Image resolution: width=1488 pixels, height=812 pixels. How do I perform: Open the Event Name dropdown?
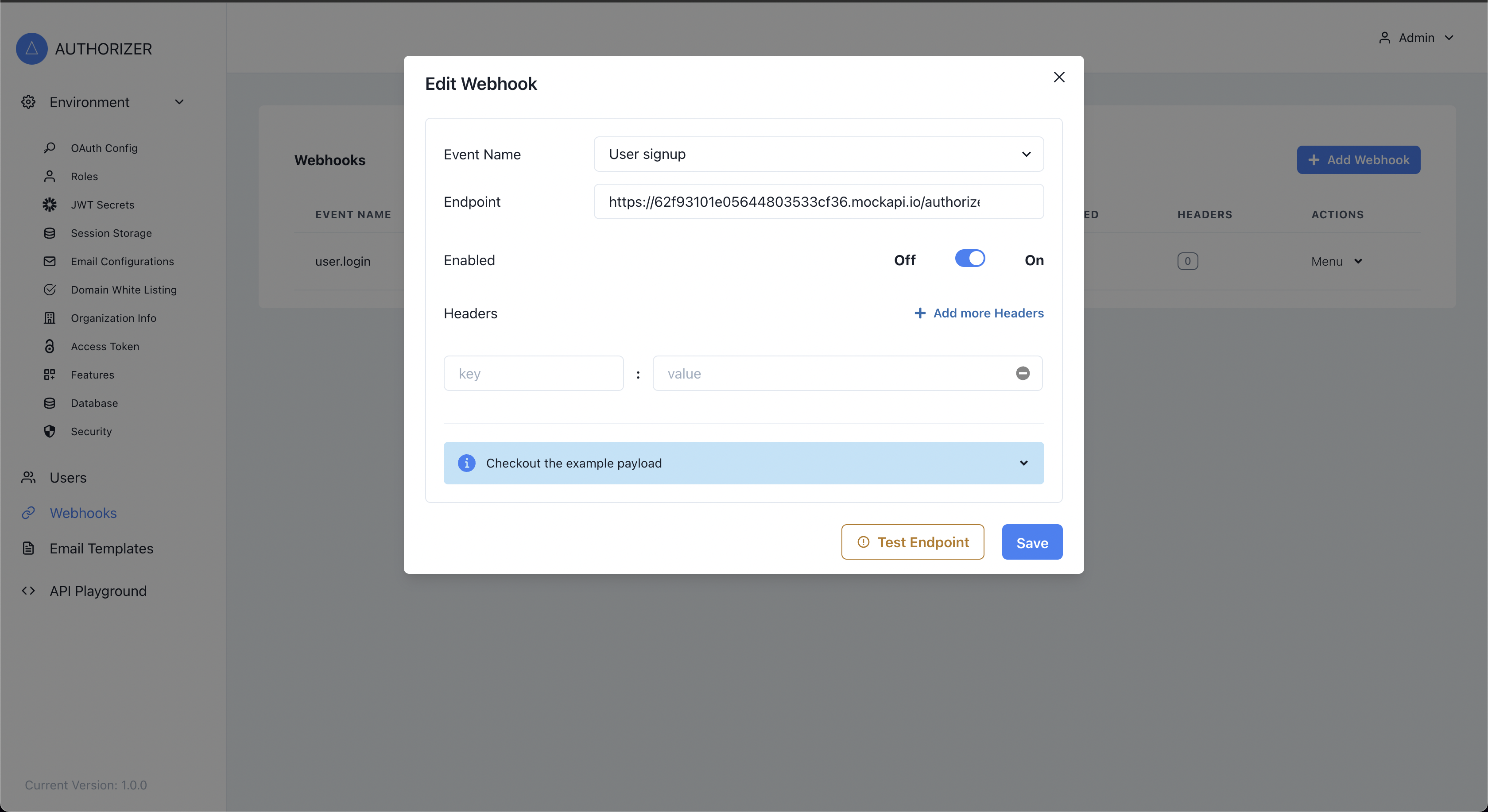818,154
